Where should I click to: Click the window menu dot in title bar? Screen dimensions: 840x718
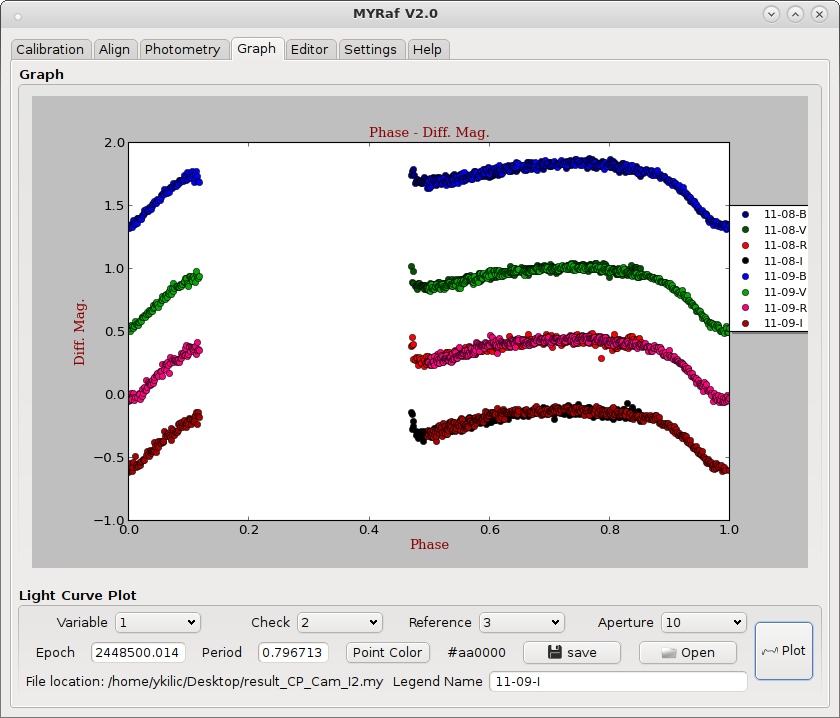pos(18,17)
